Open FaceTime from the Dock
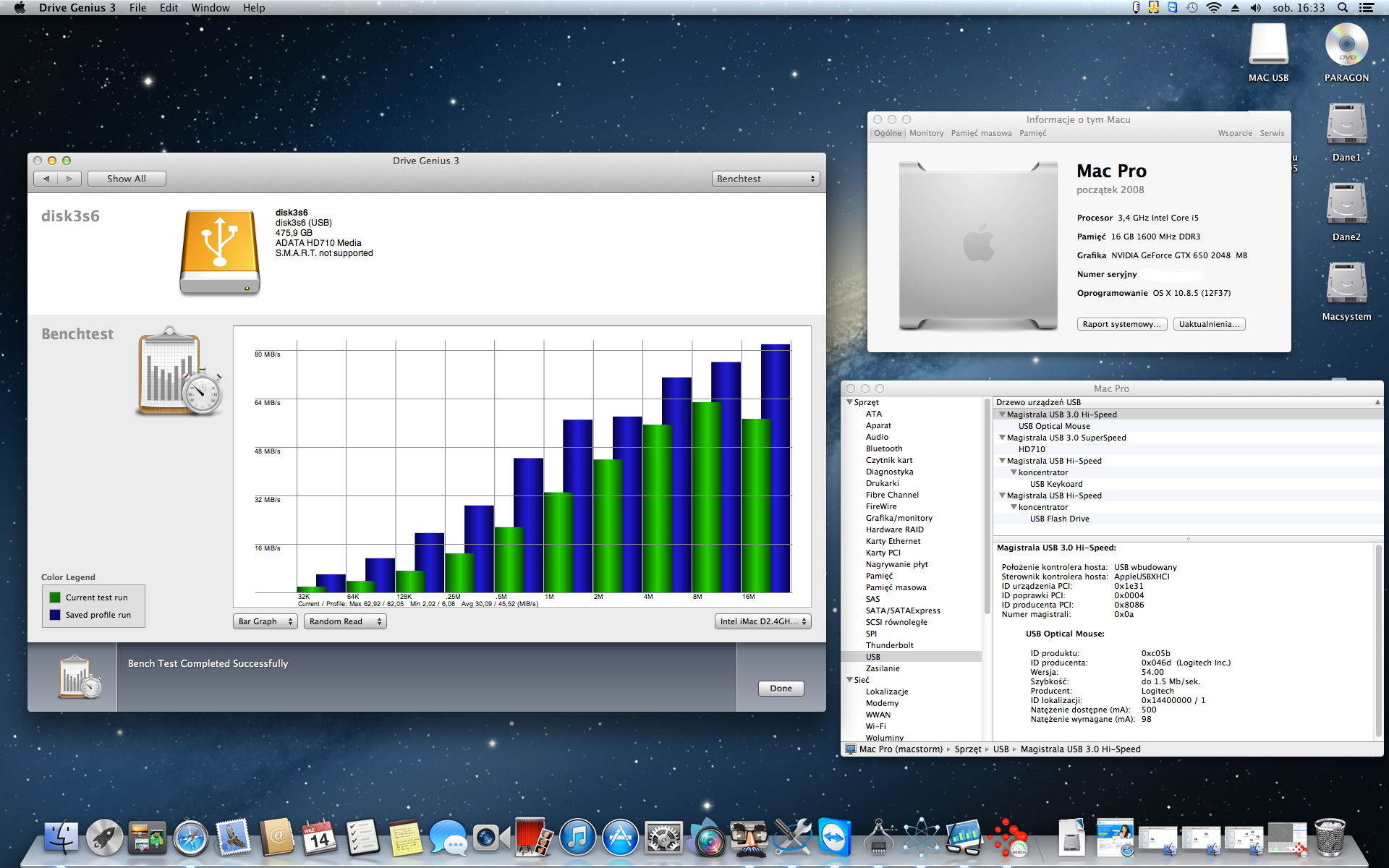 point(491,838)
